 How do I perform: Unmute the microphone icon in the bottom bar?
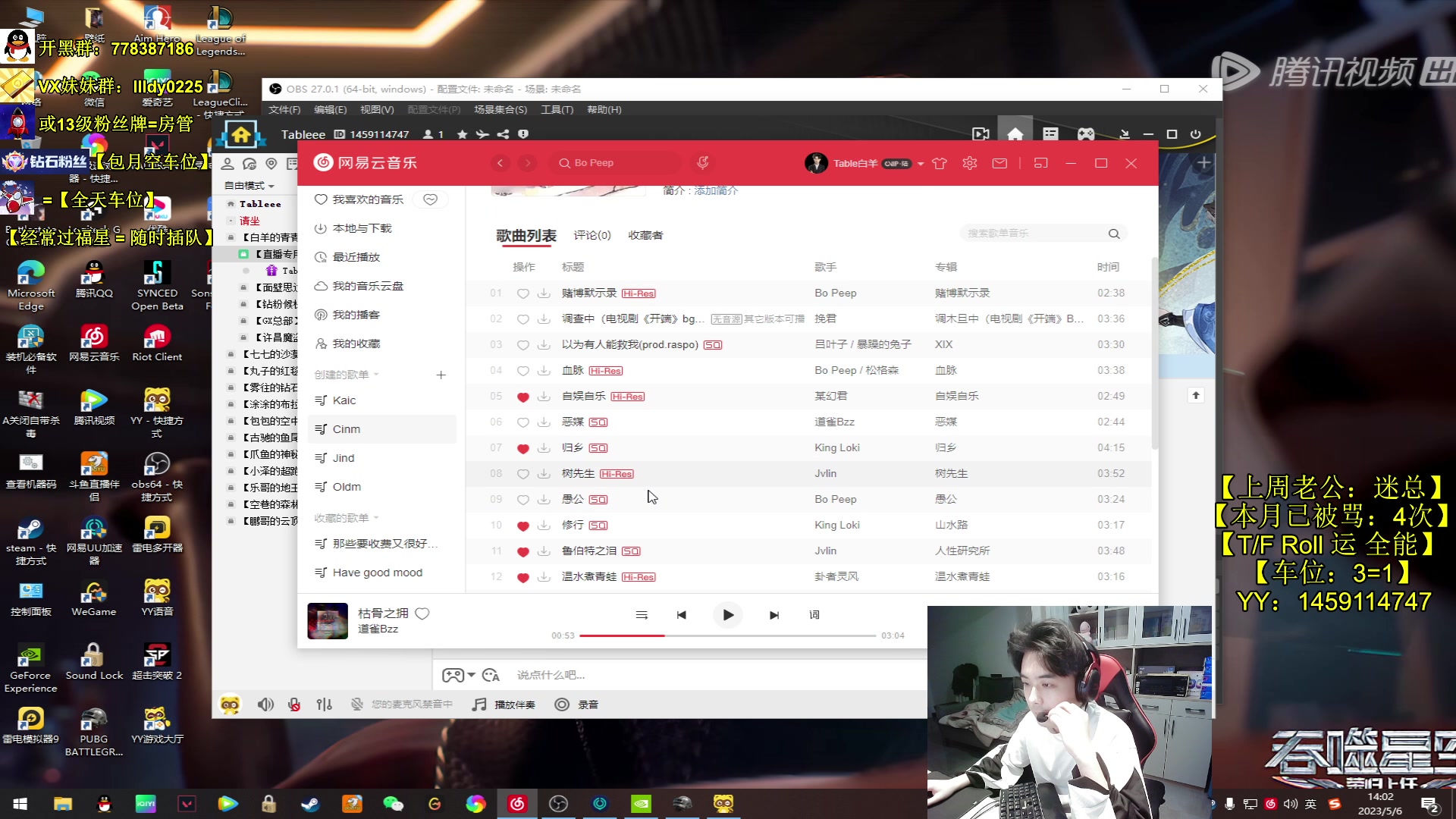coord(293,704)
